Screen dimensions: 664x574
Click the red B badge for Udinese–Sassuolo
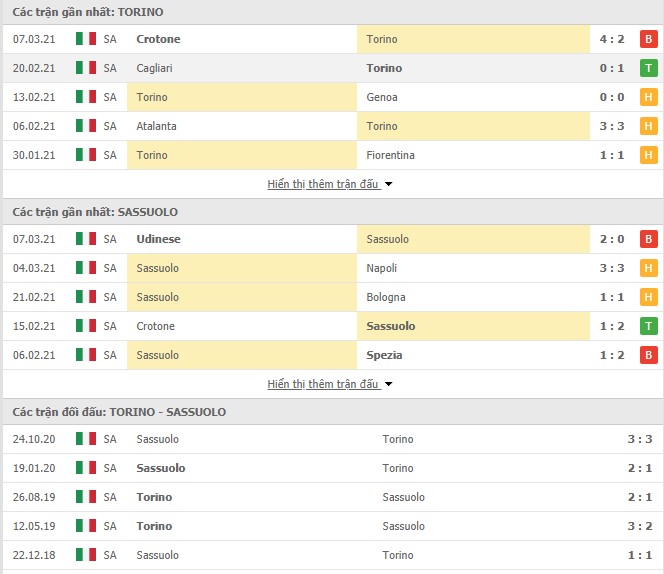point(648,239)
